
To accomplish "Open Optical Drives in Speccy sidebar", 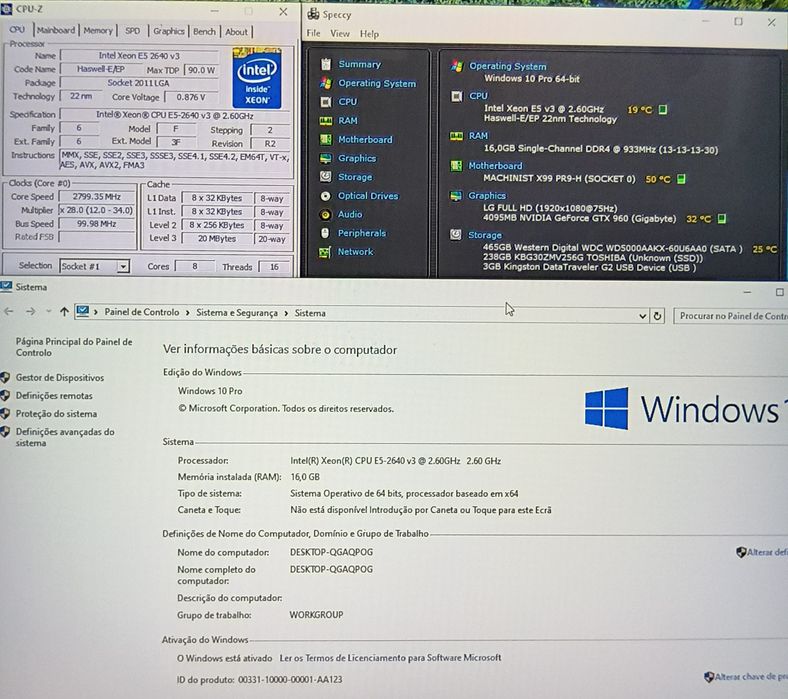I will click(367, 196).
